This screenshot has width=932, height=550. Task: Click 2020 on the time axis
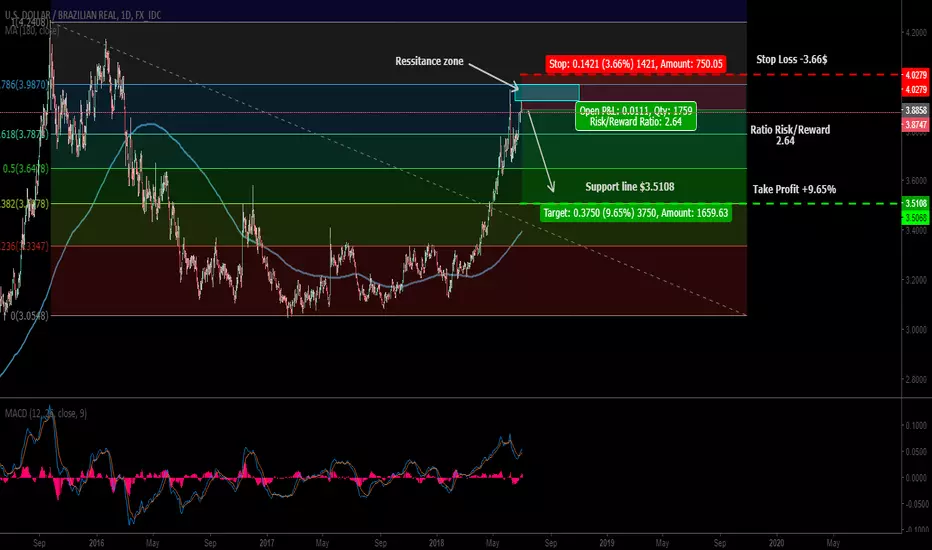coord(776,543)
